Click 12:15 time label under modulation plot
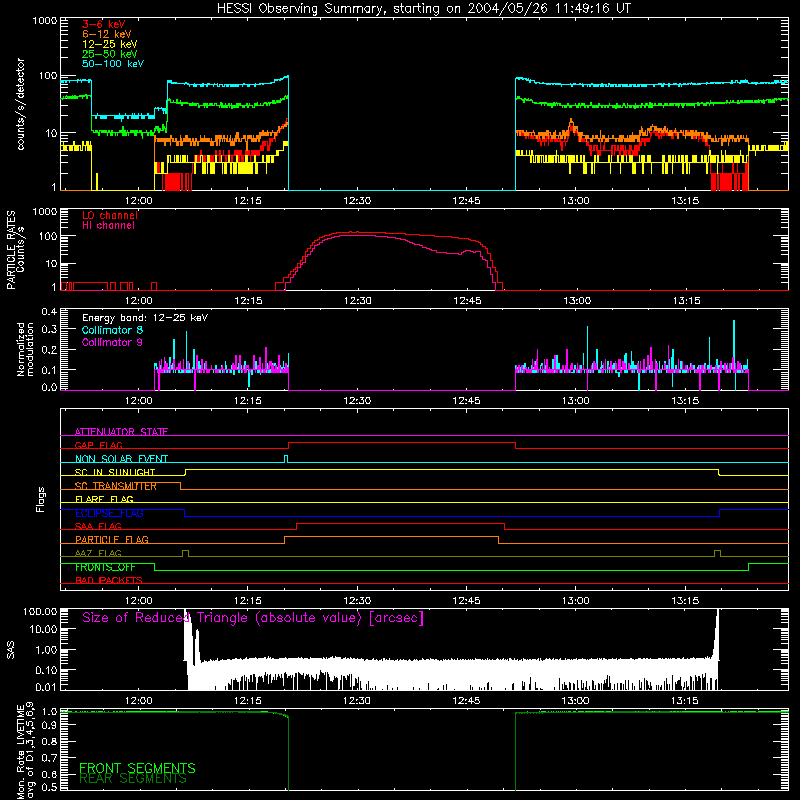Image resolution: width=800 pixels, height=800 pixels. click(x=247, y=401)
